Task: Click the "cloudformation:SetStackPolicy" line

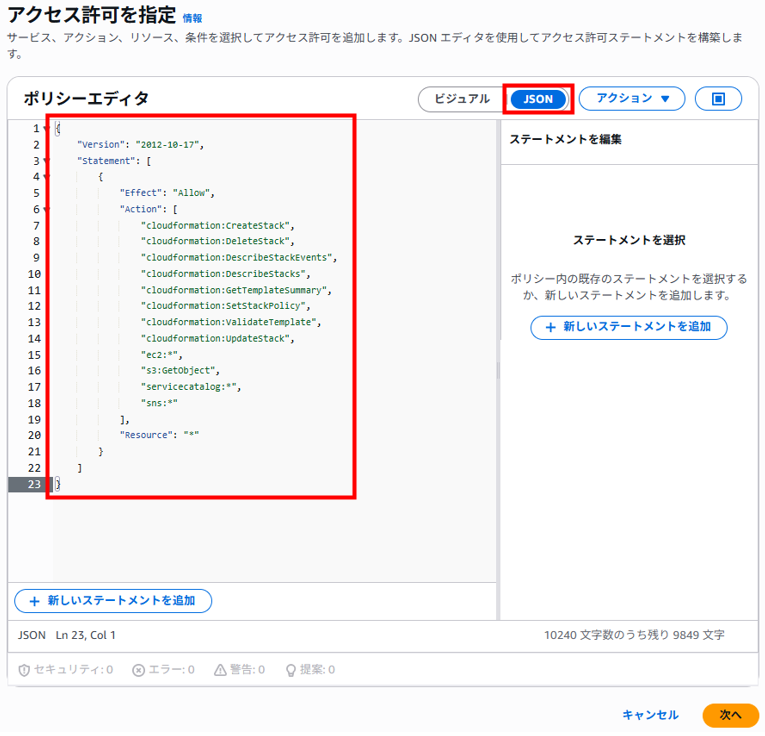Action: click(x=225, y=306)
